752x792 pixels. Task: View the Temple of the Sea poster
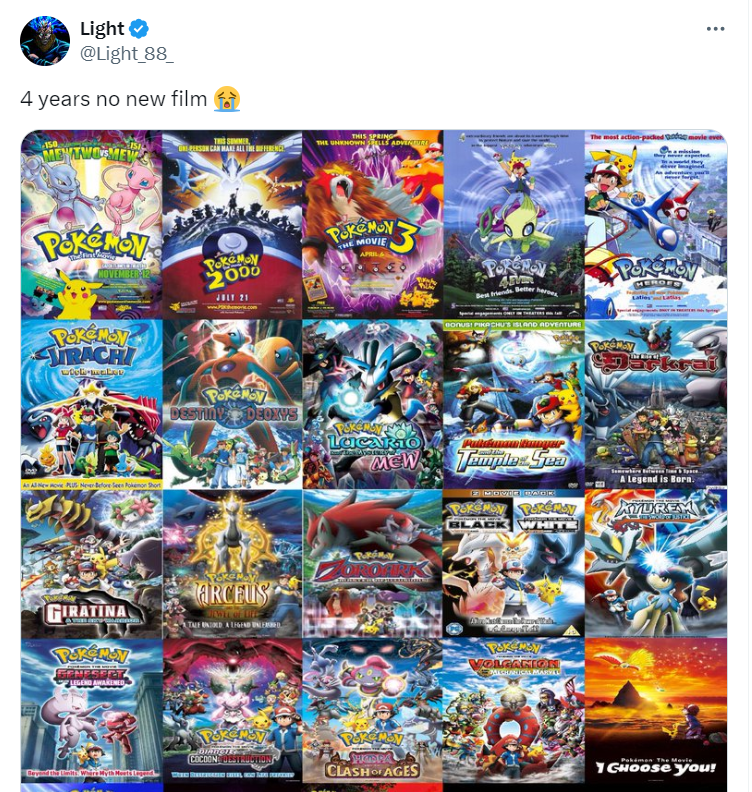pos(514,404)
